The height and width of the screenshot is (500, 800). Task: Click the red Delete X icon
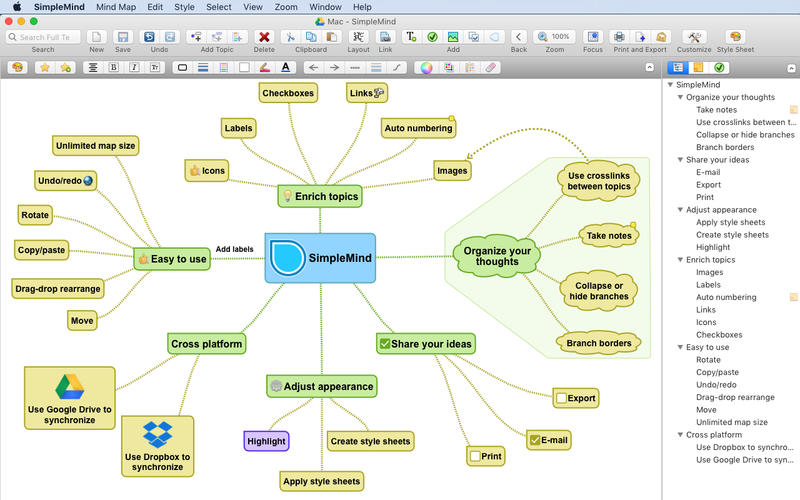264,37
